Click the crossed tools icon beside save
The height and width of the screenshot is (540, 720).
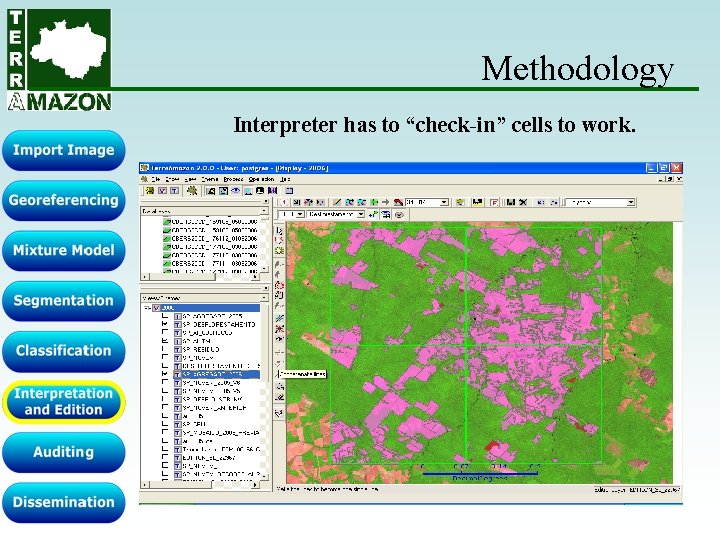coord(523,202)
